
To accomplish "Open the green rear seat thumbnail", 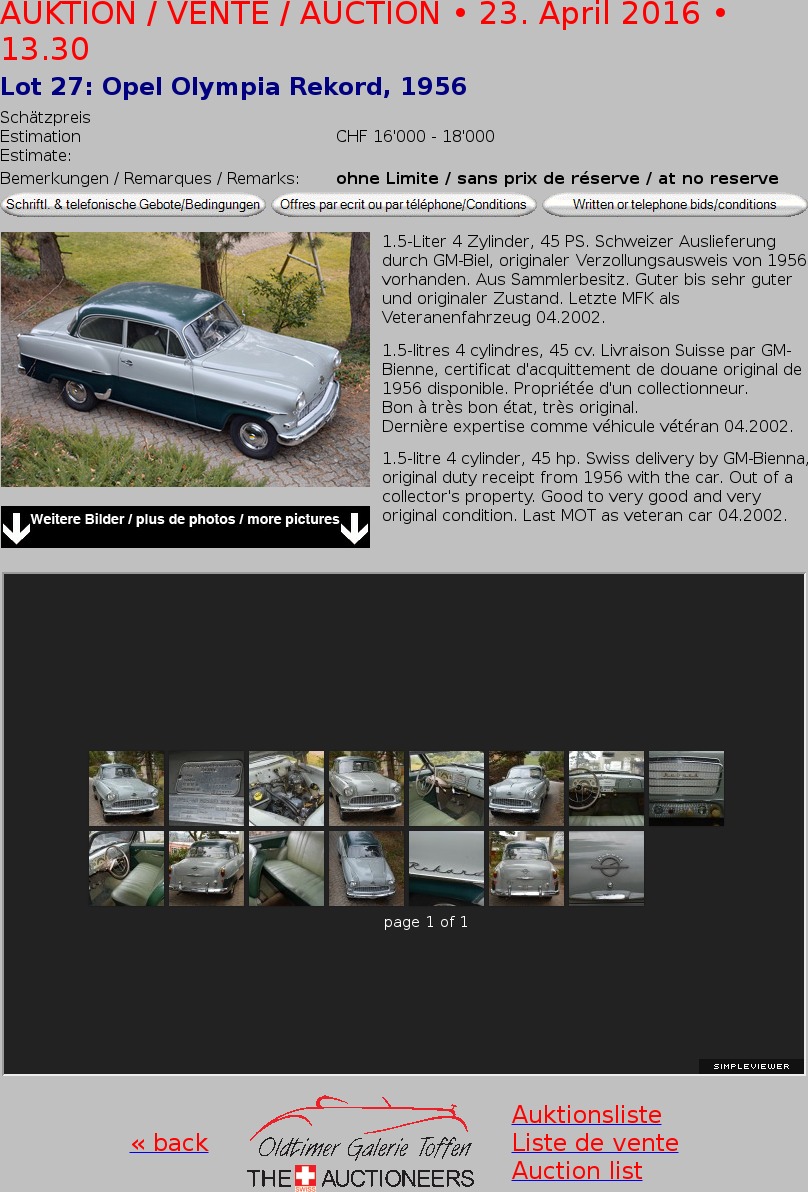I will (287, 868).
